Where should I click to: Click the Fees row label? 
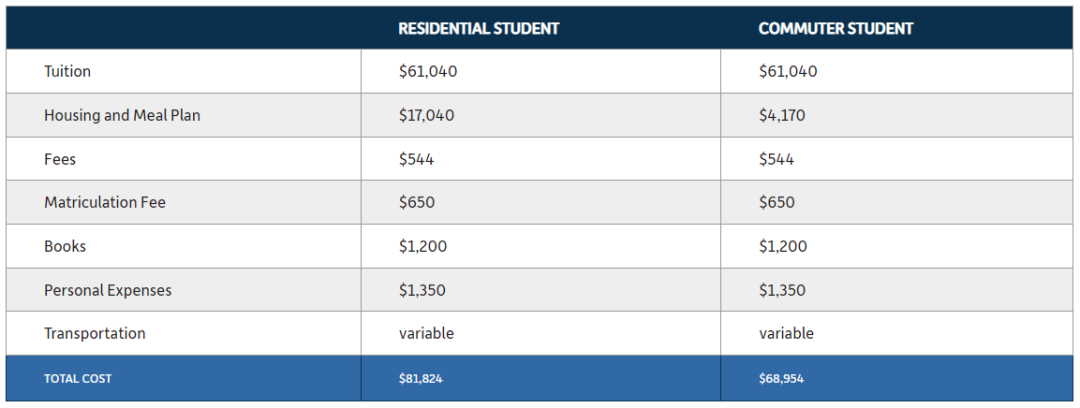(60, 159)
